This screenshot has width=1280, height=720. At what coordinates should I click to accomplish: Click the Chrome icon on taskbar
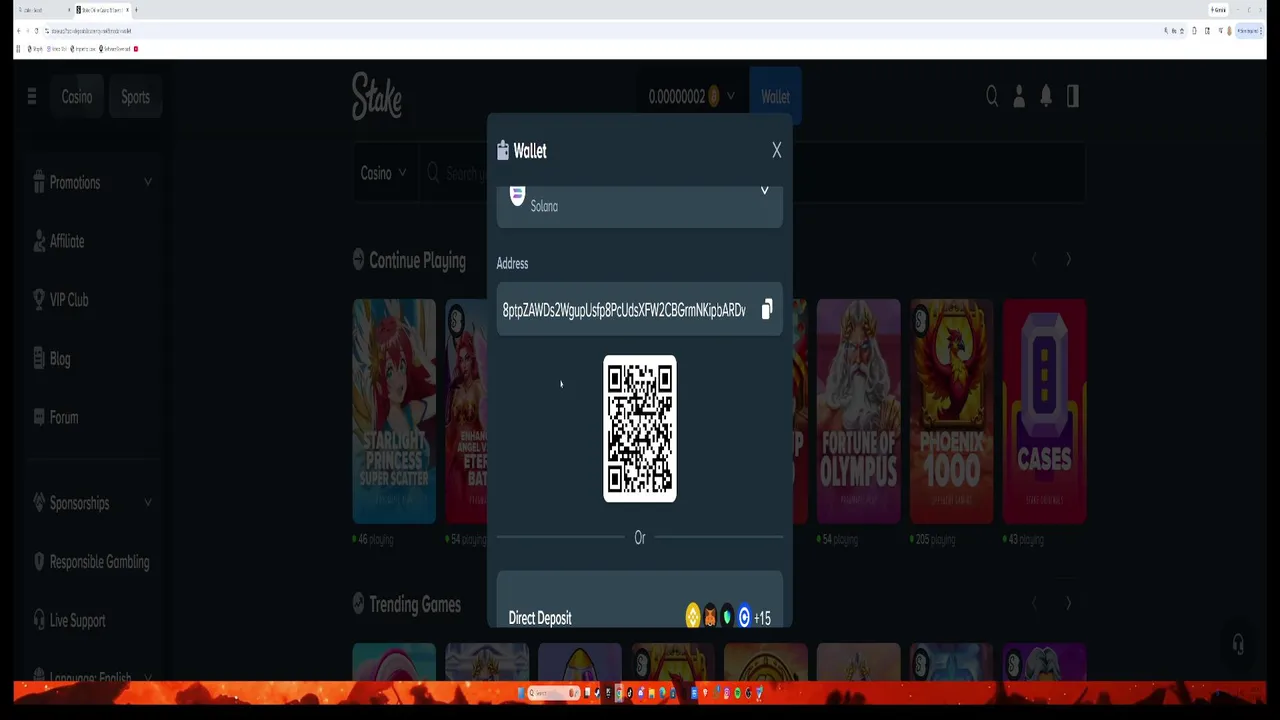619,693
